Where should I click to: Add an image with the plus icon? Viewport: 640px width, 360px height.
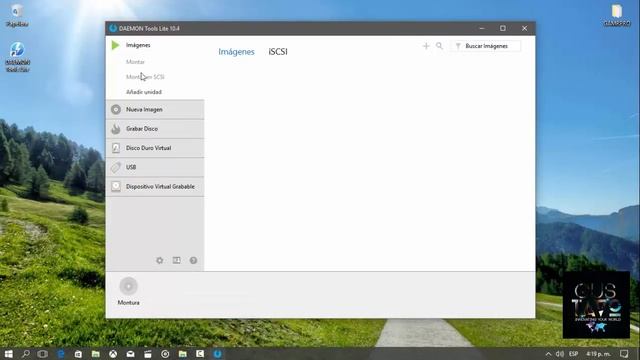coord(426,46)
